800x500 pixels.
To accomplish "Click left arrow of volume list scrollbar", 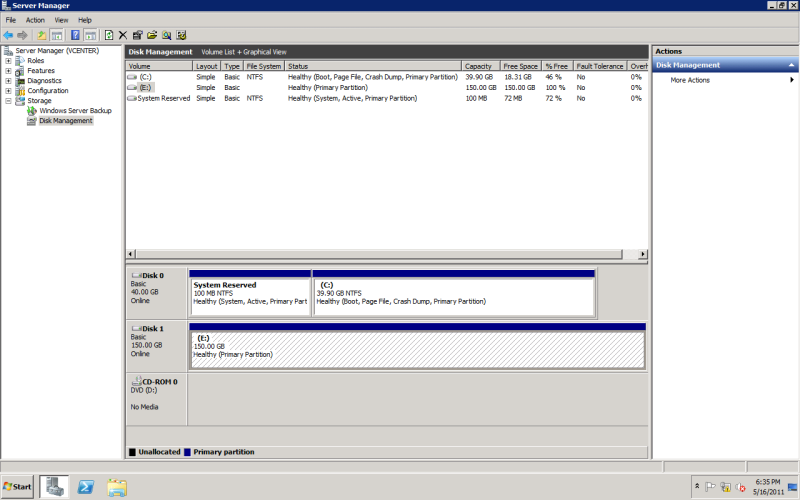I will (131, 254).
